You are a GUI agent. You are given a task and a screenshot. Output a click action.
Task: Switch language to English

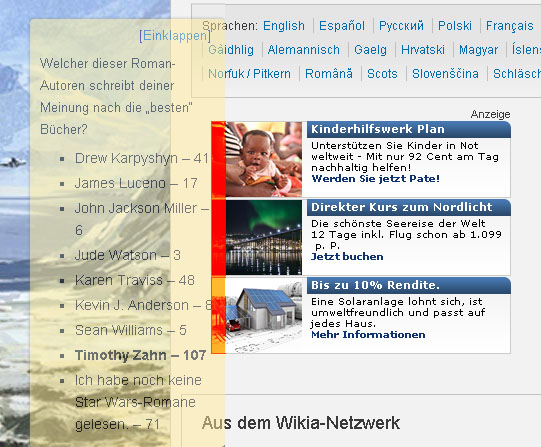[x=284, y=26]
